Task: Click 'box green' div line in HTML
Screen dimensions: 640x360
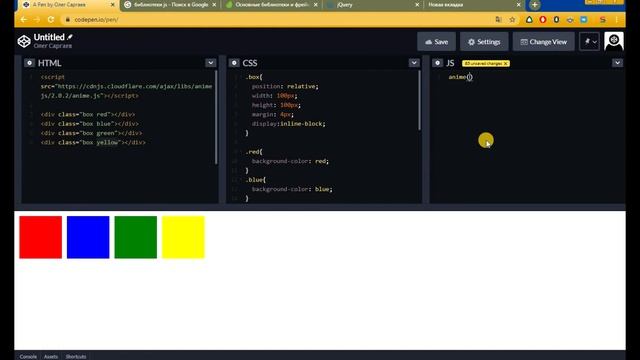Action: pyautogui.click(x=91, y=133)
